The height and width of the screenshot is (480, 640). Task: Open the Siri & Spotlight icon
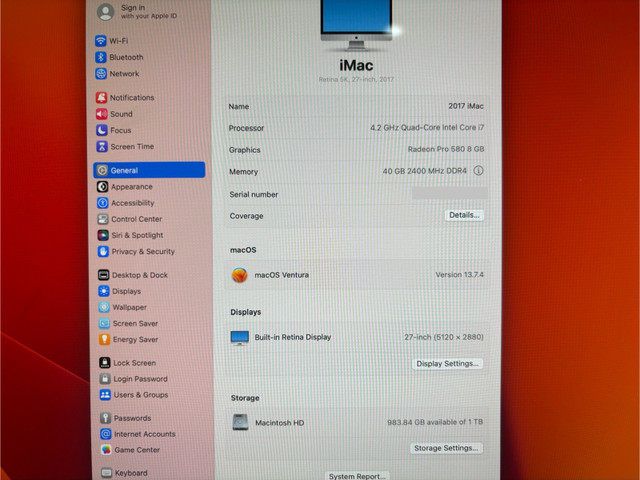[x=103, y=235]
